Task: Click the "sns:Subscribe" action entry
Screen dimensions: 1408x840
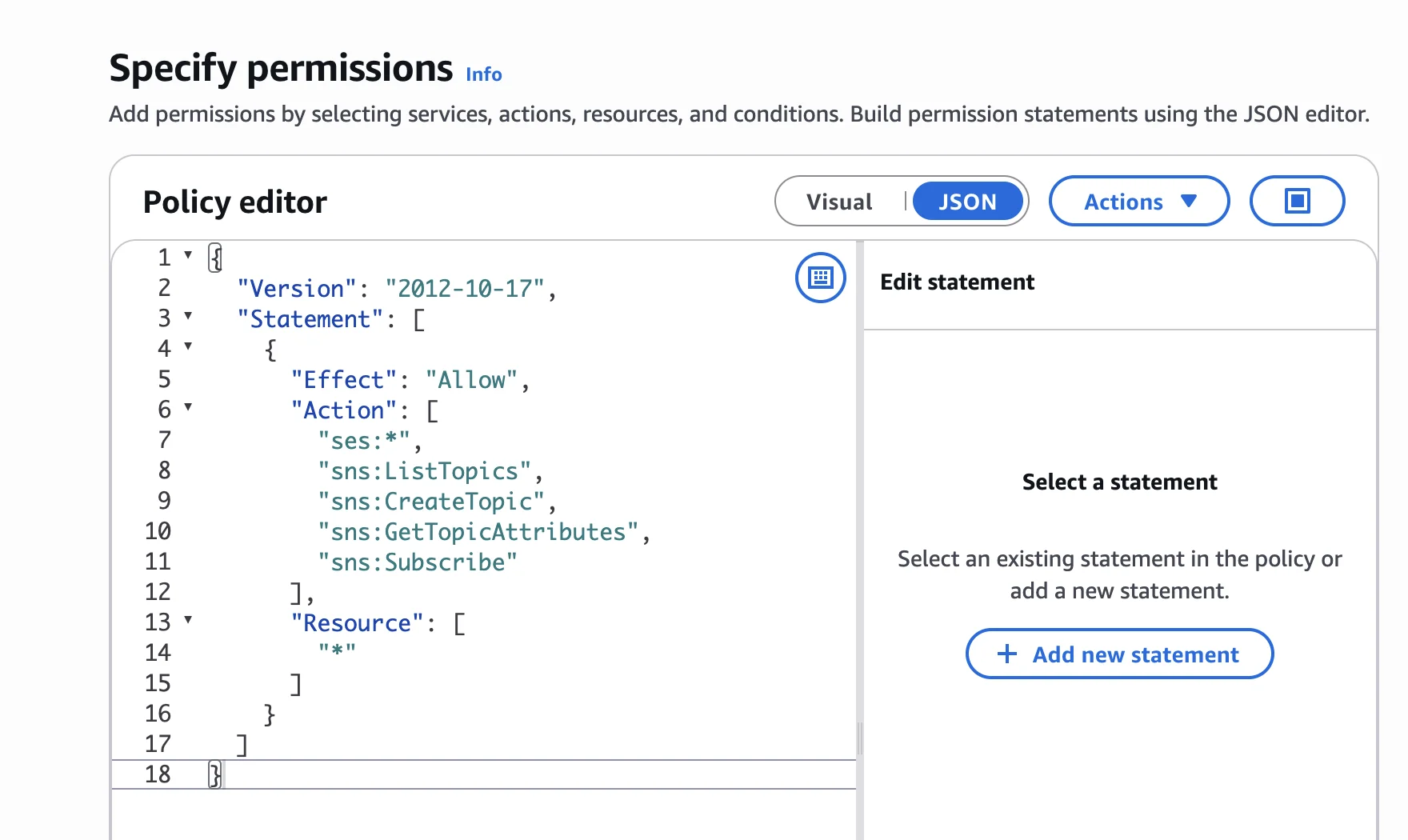Action: click(418, 562)
